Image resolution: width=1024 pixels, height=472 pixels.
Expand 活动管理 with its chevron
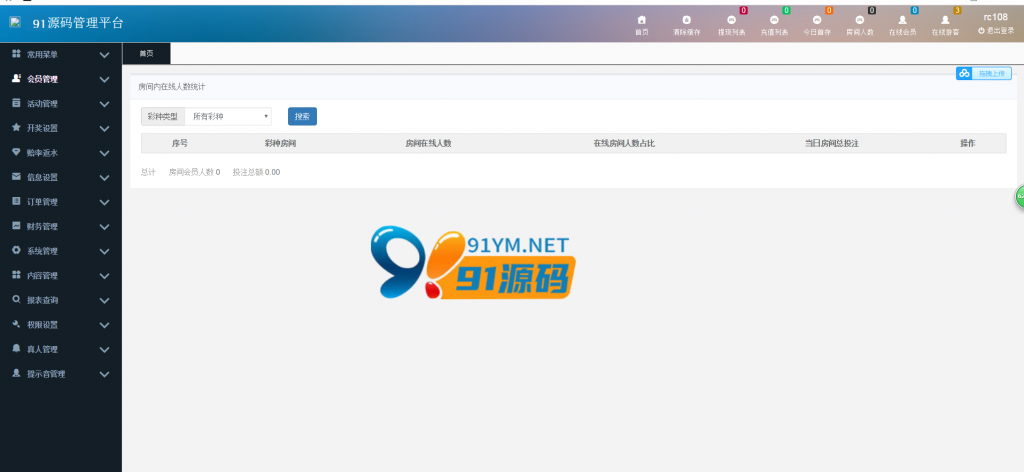pos(104,104)
